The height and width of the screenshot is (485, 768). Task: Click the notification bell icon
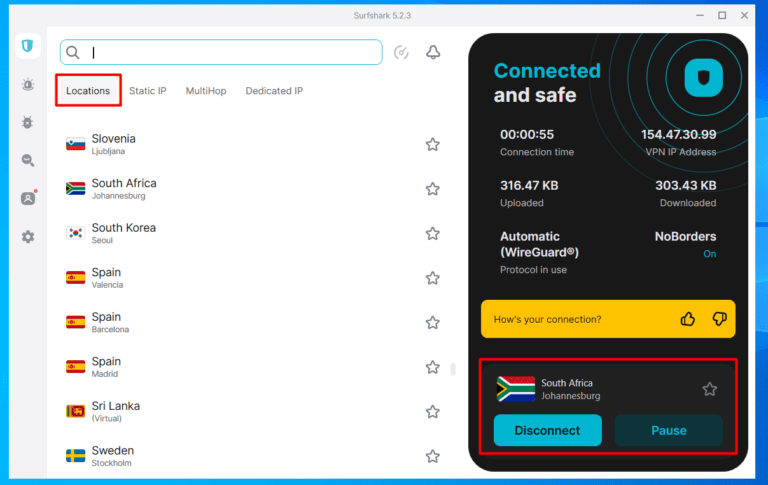pyautogui.click(x=433, y=53)
